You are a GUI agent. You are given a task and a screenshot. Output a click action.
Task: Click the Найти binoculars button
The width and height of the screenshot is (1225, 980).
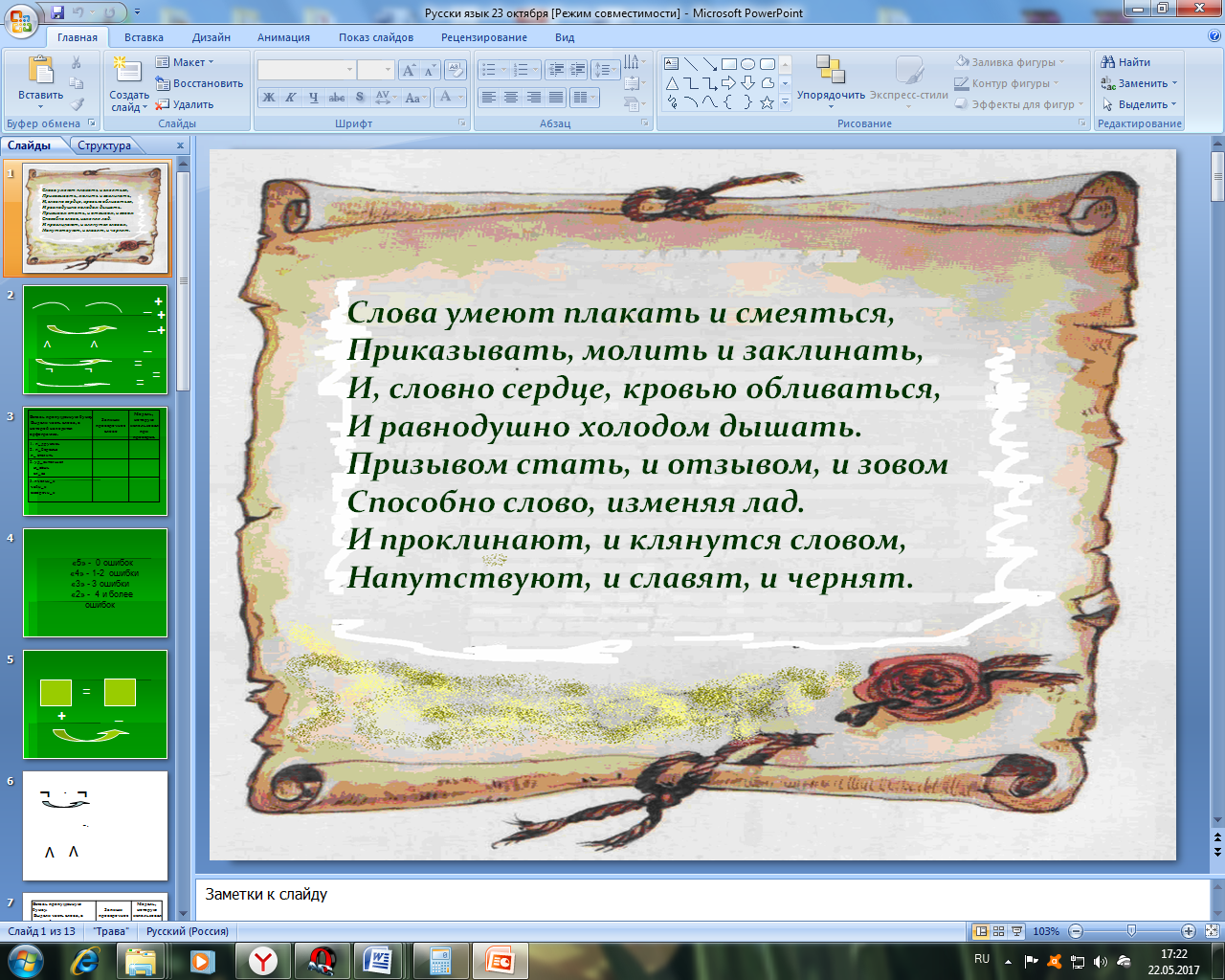tap(1125, 62)
